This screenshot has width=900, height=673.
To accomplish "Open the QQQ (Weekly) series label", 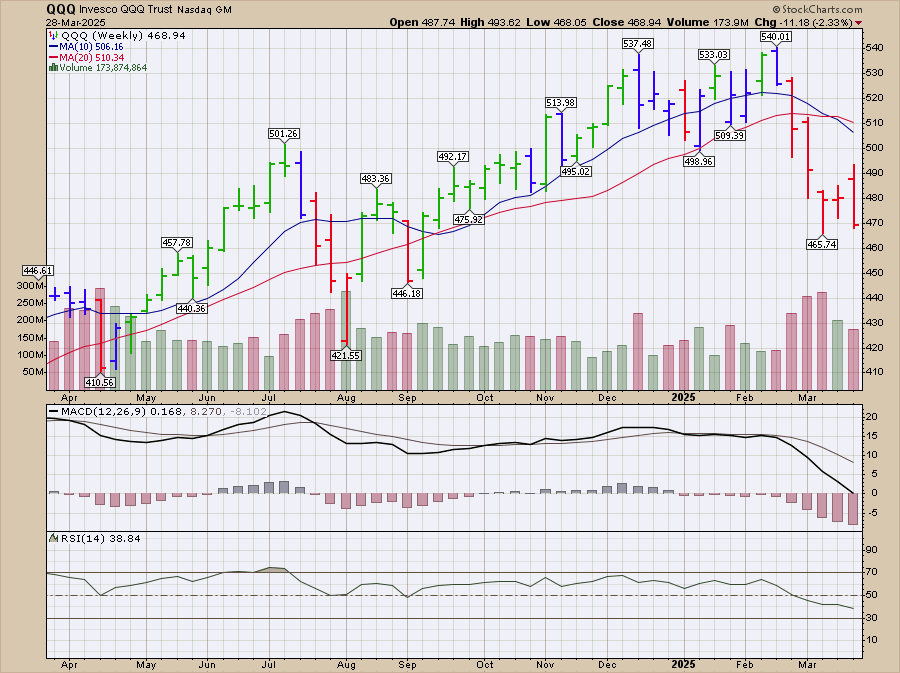I will [98, 35].
